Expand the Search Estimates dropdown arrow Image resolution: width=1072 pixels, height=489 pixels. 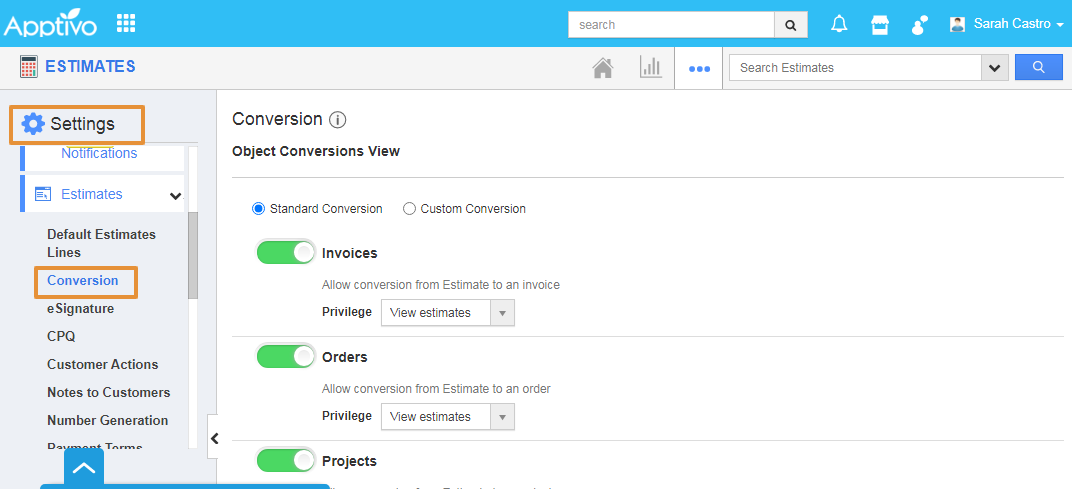(994, 68)
